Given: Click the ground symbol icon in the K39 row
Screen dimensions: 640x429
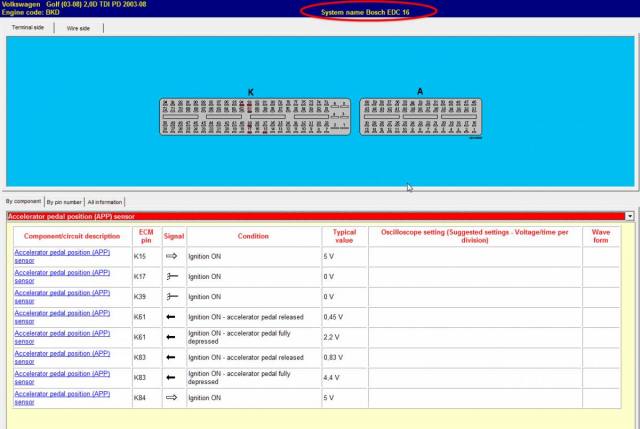Looking at the screenshot, I should click(171, 297).
